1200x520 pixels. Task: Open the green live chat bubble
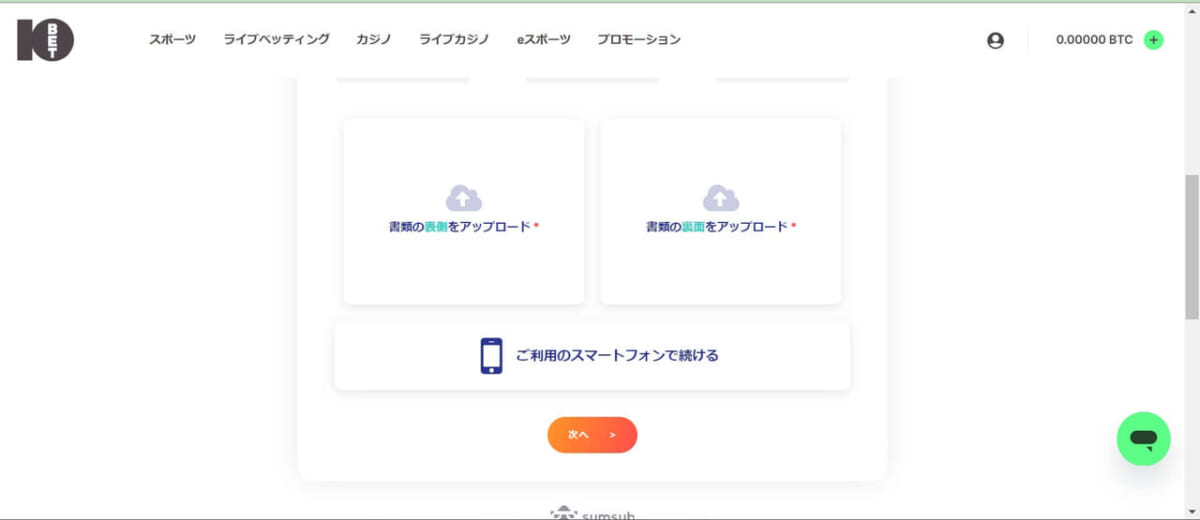(1143, 439)
